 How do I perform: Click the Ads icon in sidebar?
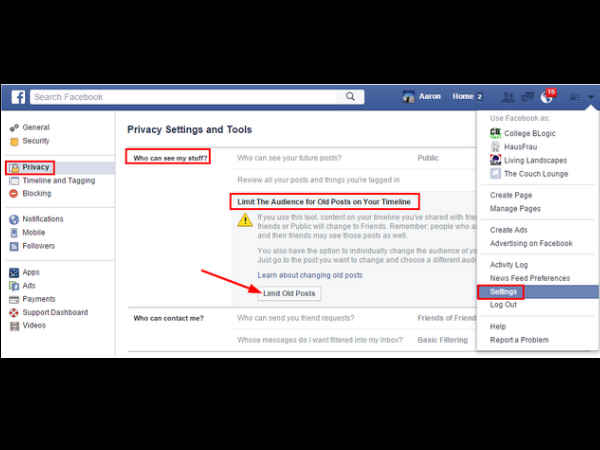coord(14,286)
